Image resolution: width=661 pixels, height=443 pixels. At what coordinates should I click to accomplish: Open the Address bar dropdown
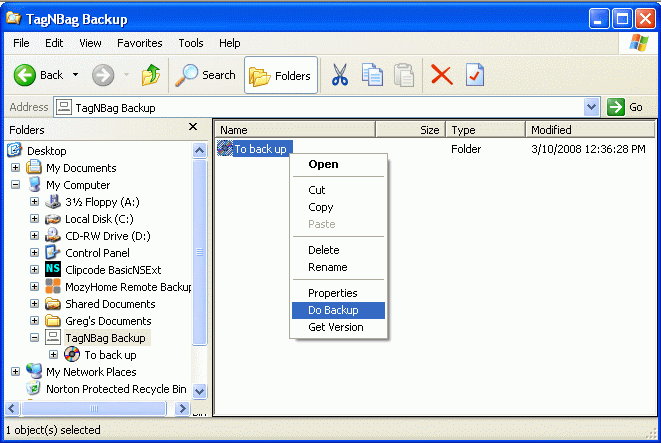pos(591,107)
